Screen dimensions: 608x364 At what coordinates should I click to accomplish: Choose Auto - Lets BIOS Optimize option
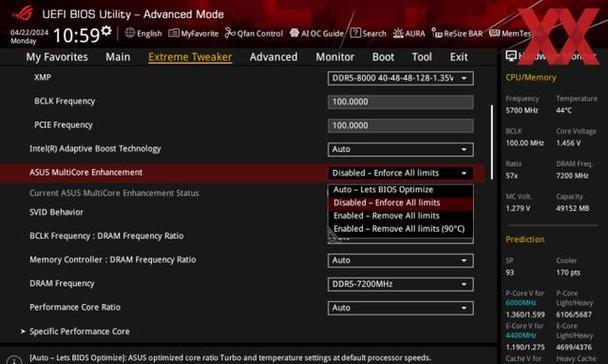[401, 190]
